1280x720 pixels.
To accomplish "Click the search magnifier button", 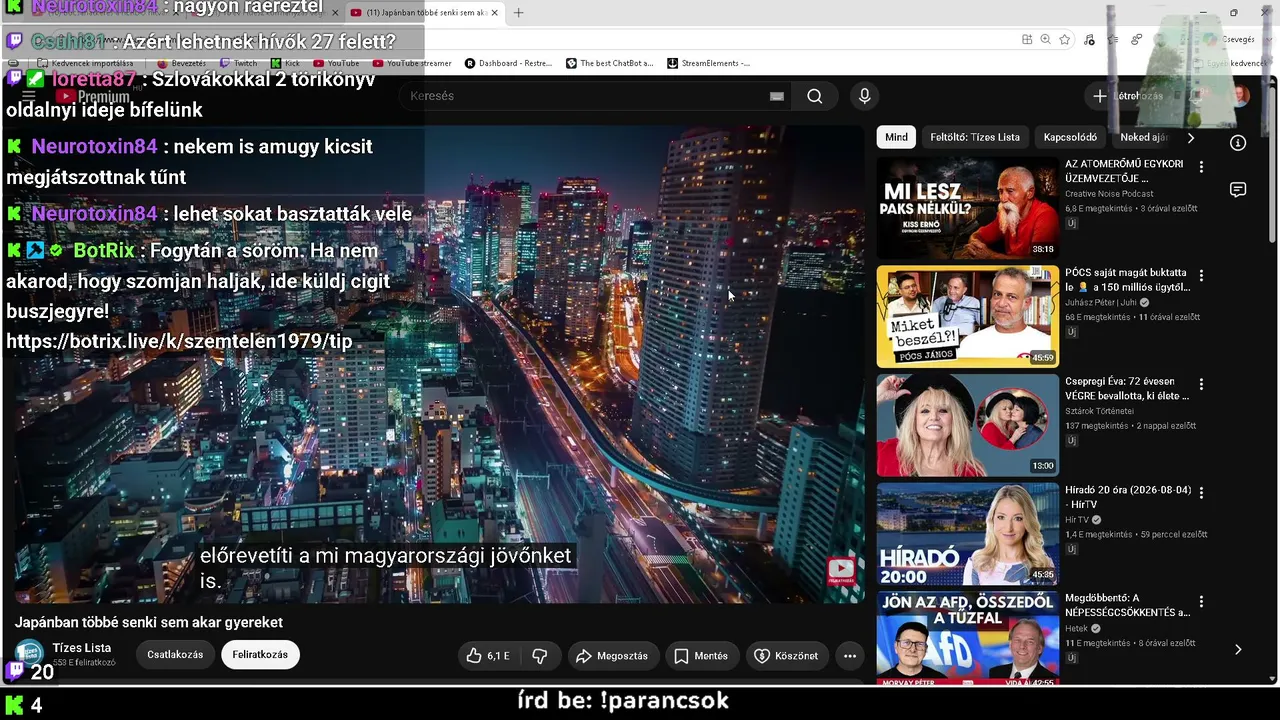I will point(815,96).
